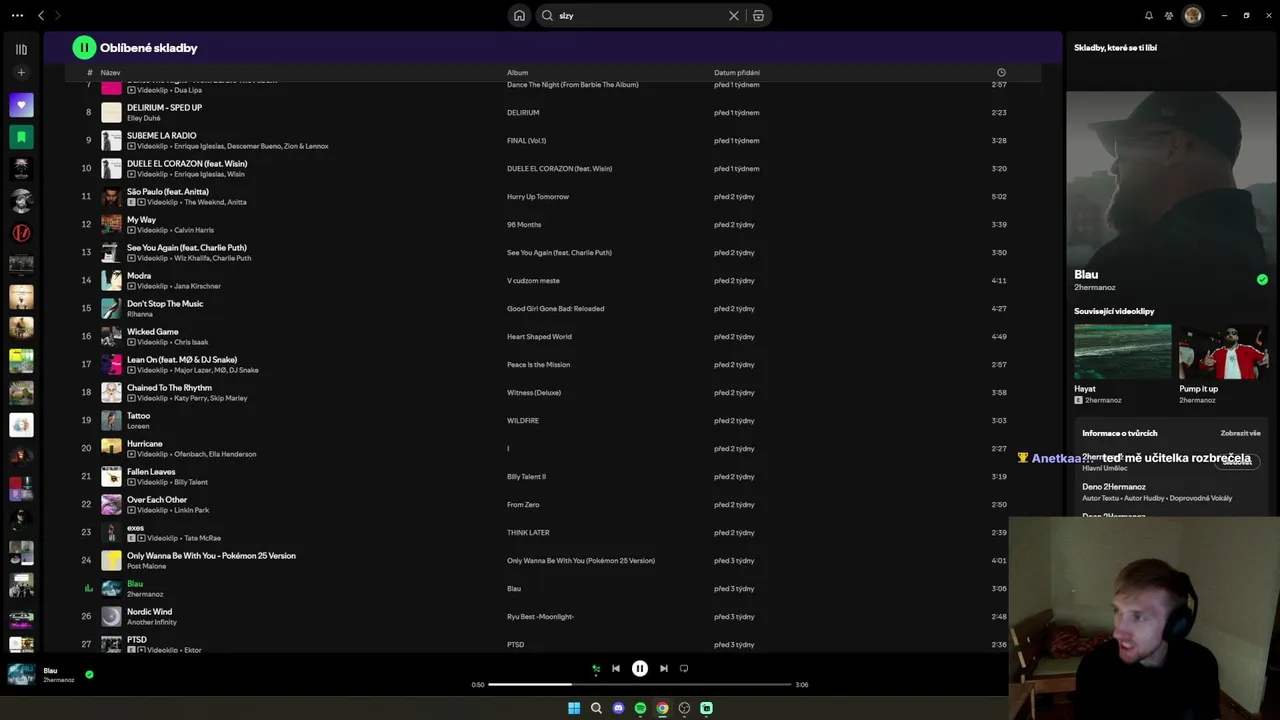This screenshot has width=1280, height=720.
Task: Open artist Linkin Park link
Action: click(x=192, y=510)
